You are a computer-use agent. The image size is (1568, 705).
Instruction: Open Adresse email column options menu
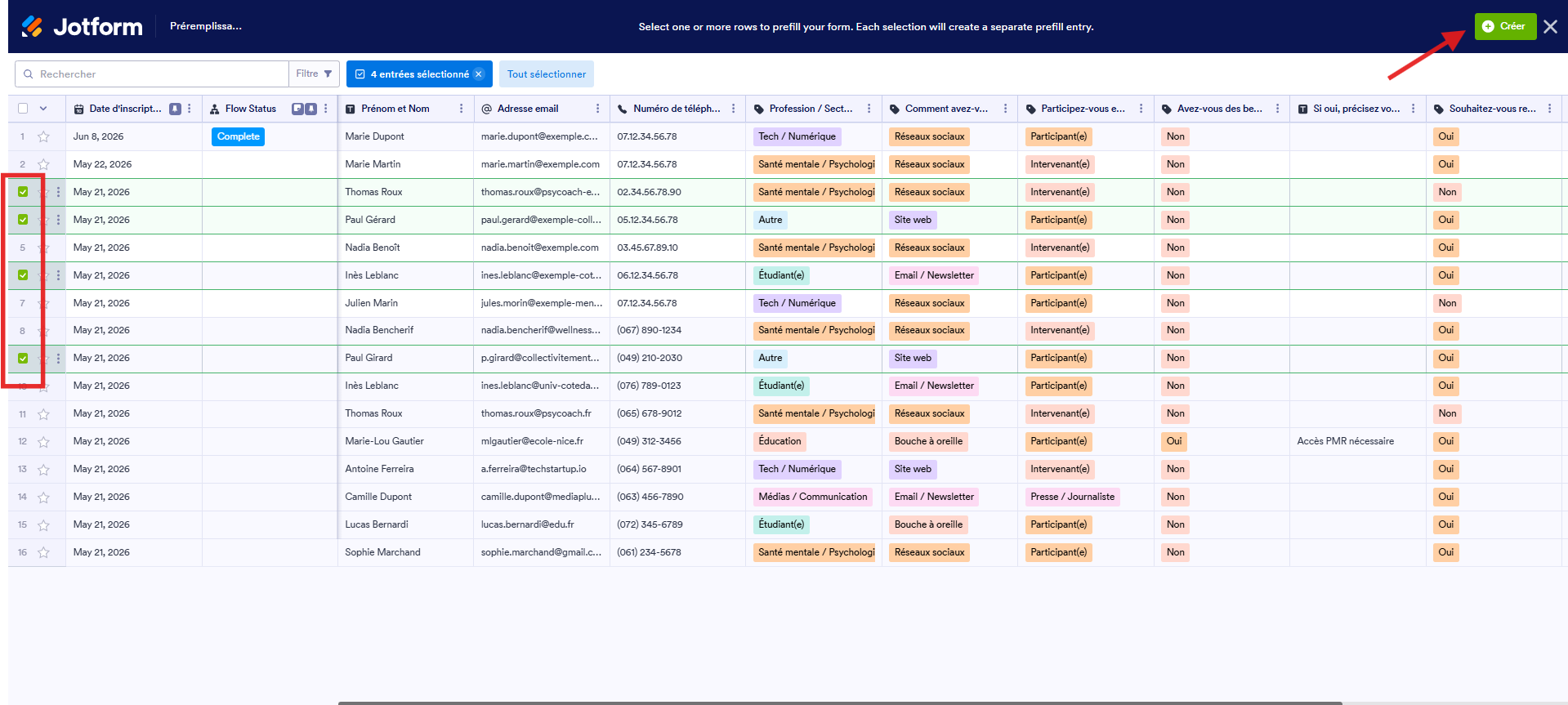coord(597,109)
